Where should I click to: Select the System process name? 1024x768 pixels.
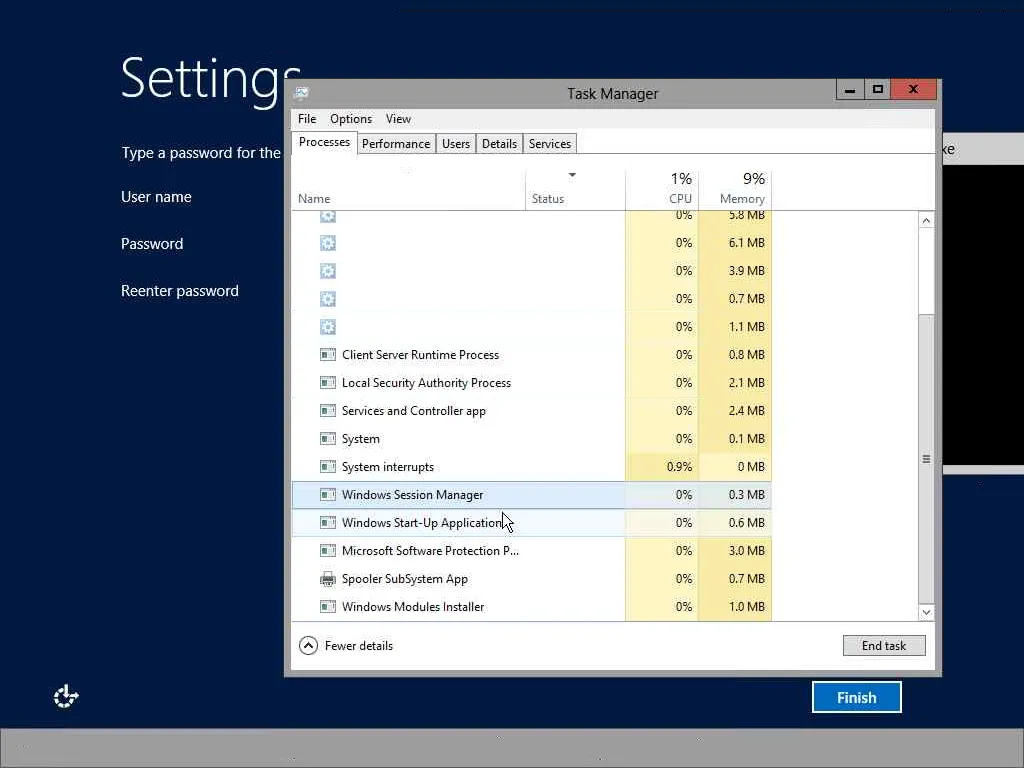360,439
